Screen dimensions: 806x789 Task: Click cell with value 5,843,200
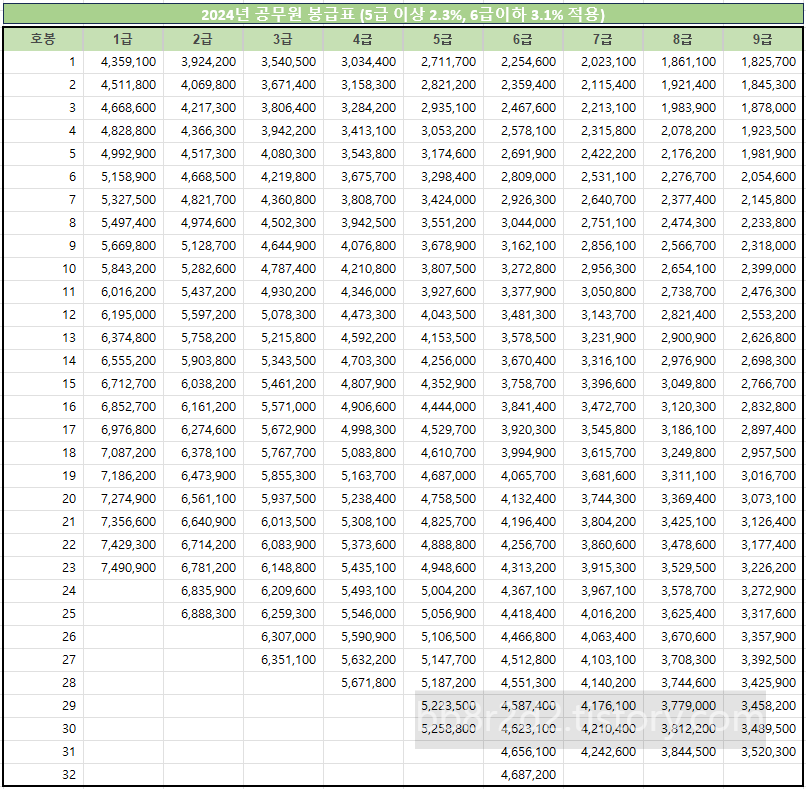[123, 269]
